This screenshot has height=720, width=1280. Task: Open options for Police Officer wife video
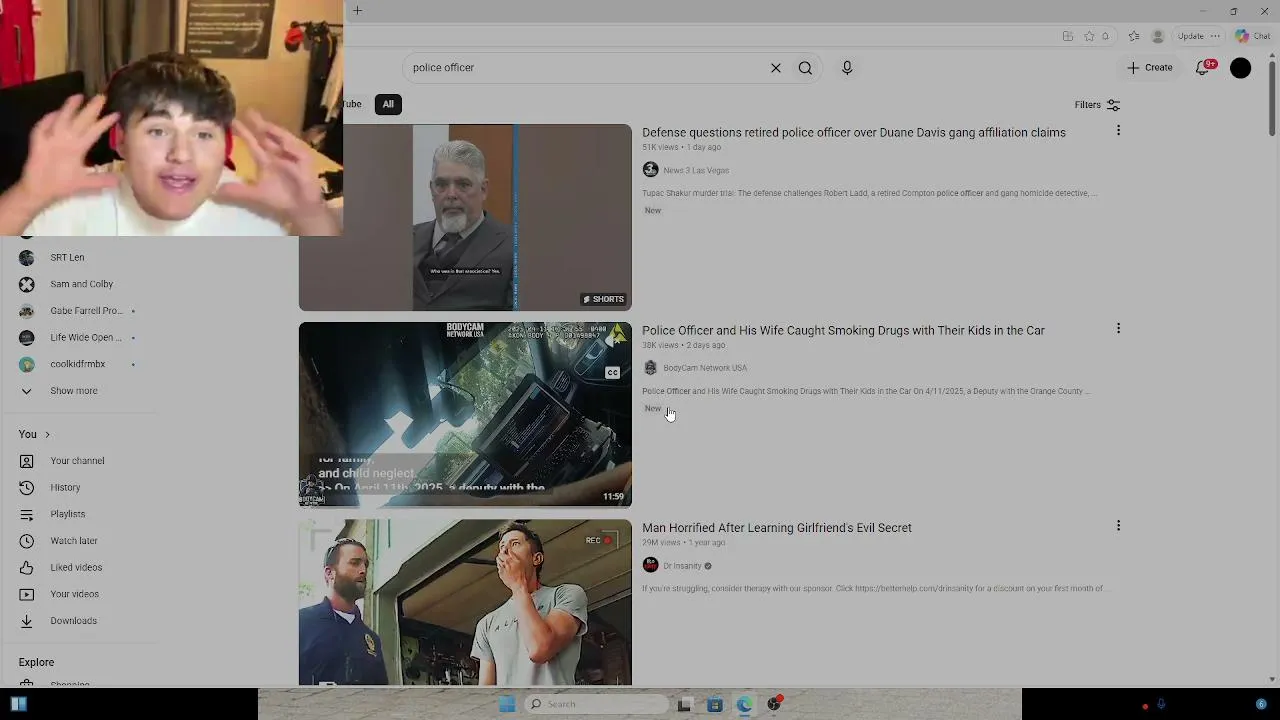pyautogui.click(x=1118, y=329)
